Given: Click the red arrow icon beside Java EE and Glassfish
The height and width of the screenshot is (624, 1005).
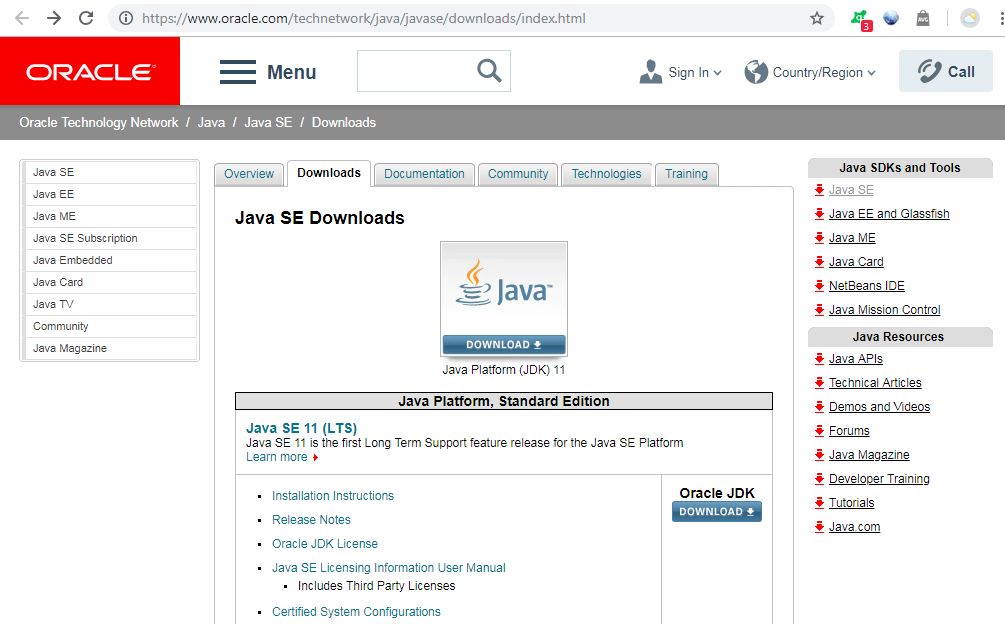Looking at the screenshot, I should 819,213.
